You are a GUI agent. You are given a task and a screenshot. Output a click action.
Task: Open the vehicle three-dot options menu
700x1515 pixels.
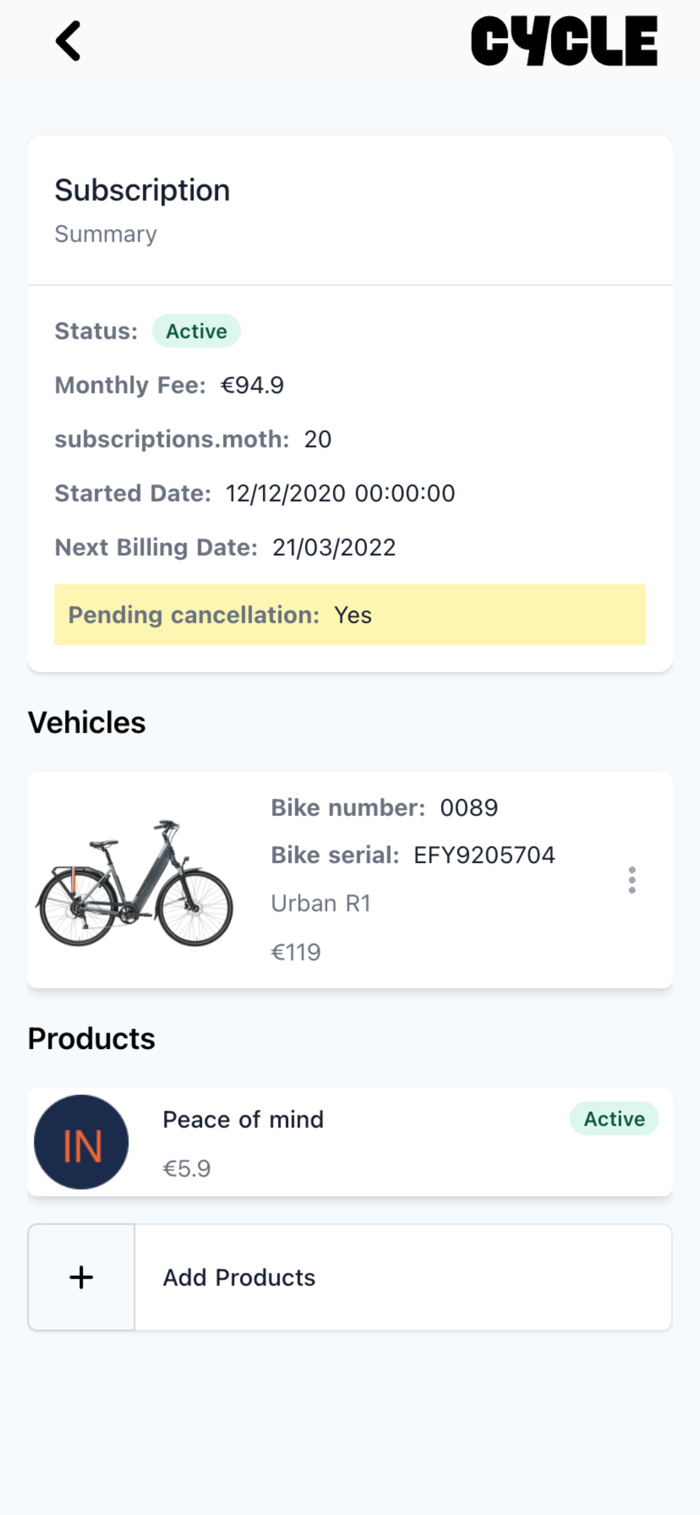(631, 880)
